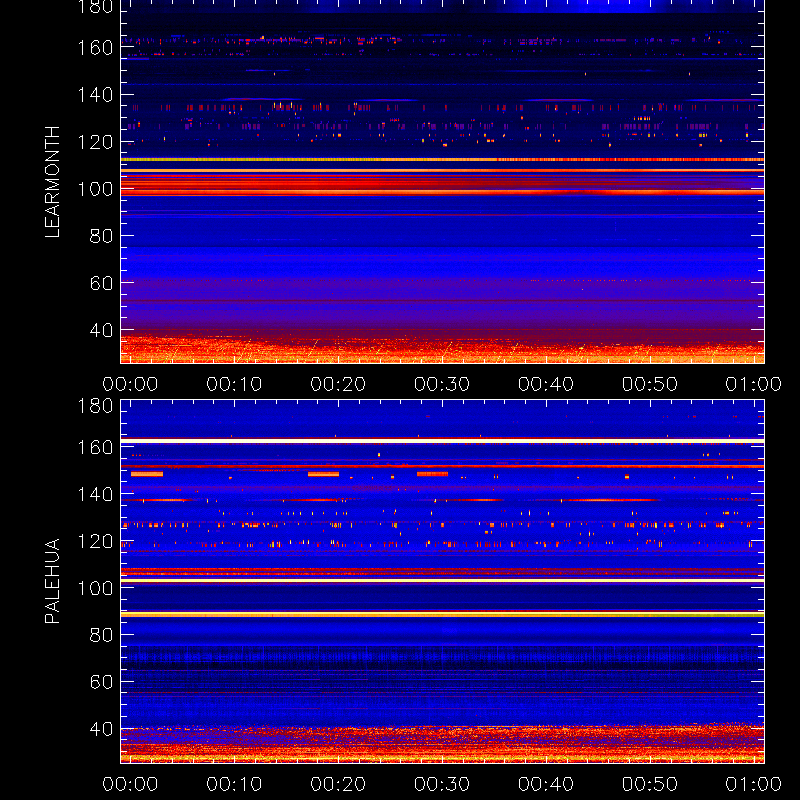Click the 180 tick label on Palehua plot
This screenshot has height=800, width=800.
95,406
